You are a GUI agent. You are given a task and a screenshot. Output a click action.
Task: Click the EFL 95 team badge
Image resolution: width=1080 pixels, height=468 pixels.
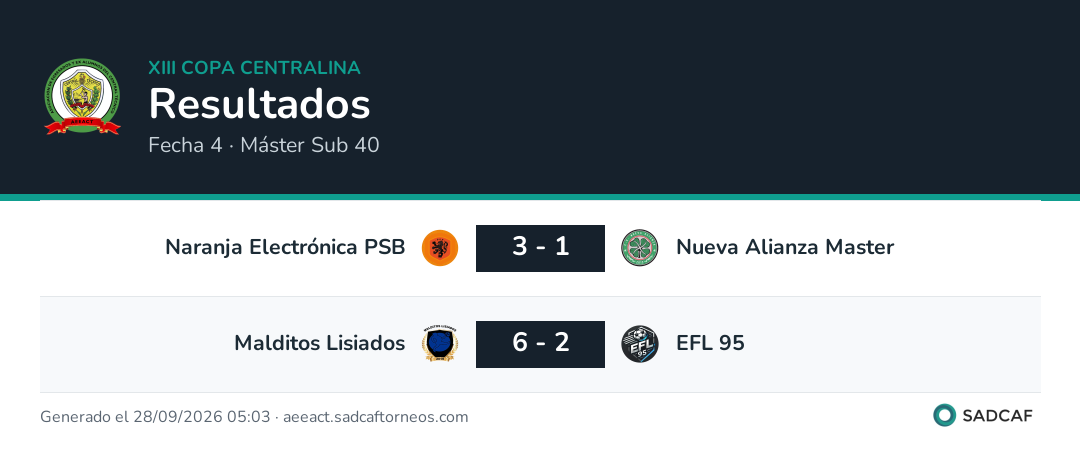(x=640, y=344)
